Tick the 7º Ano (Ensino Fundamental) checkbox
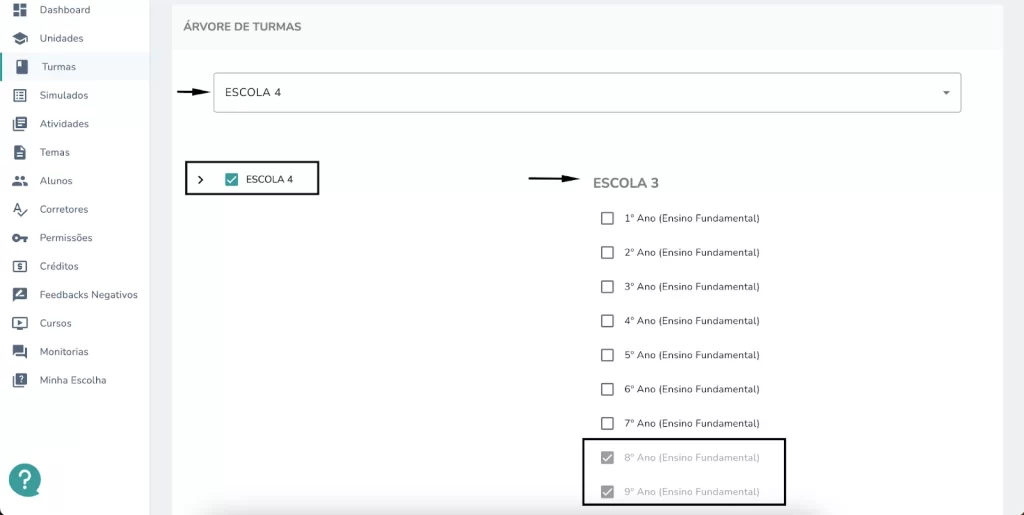The image size is (1024, 515). (607, 424)
